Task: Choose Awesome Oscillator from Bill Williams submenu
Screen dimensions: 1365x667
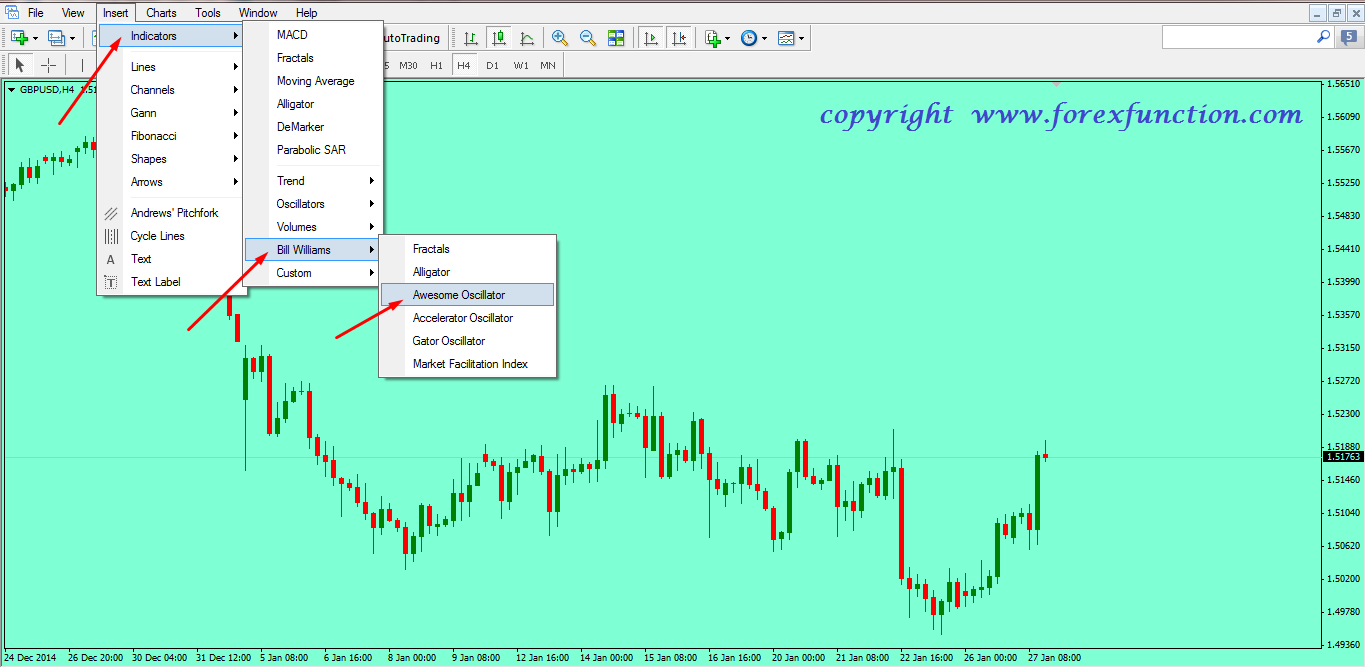Action: pyautogui.click(x=467, y=295)
